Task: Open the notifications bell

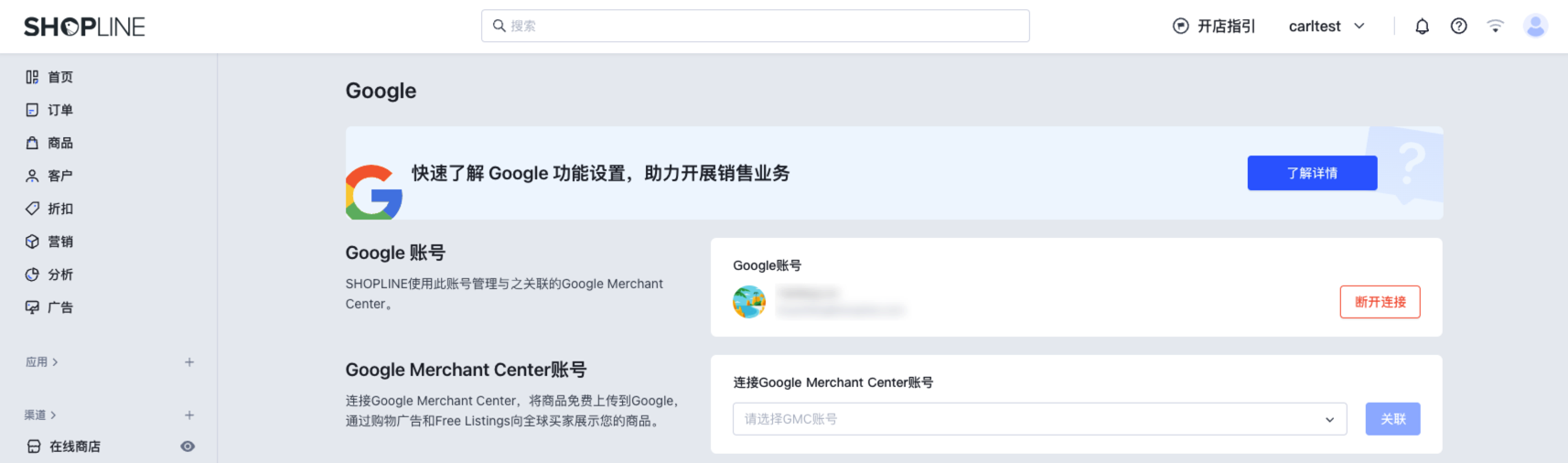Action: point(1422,27)
